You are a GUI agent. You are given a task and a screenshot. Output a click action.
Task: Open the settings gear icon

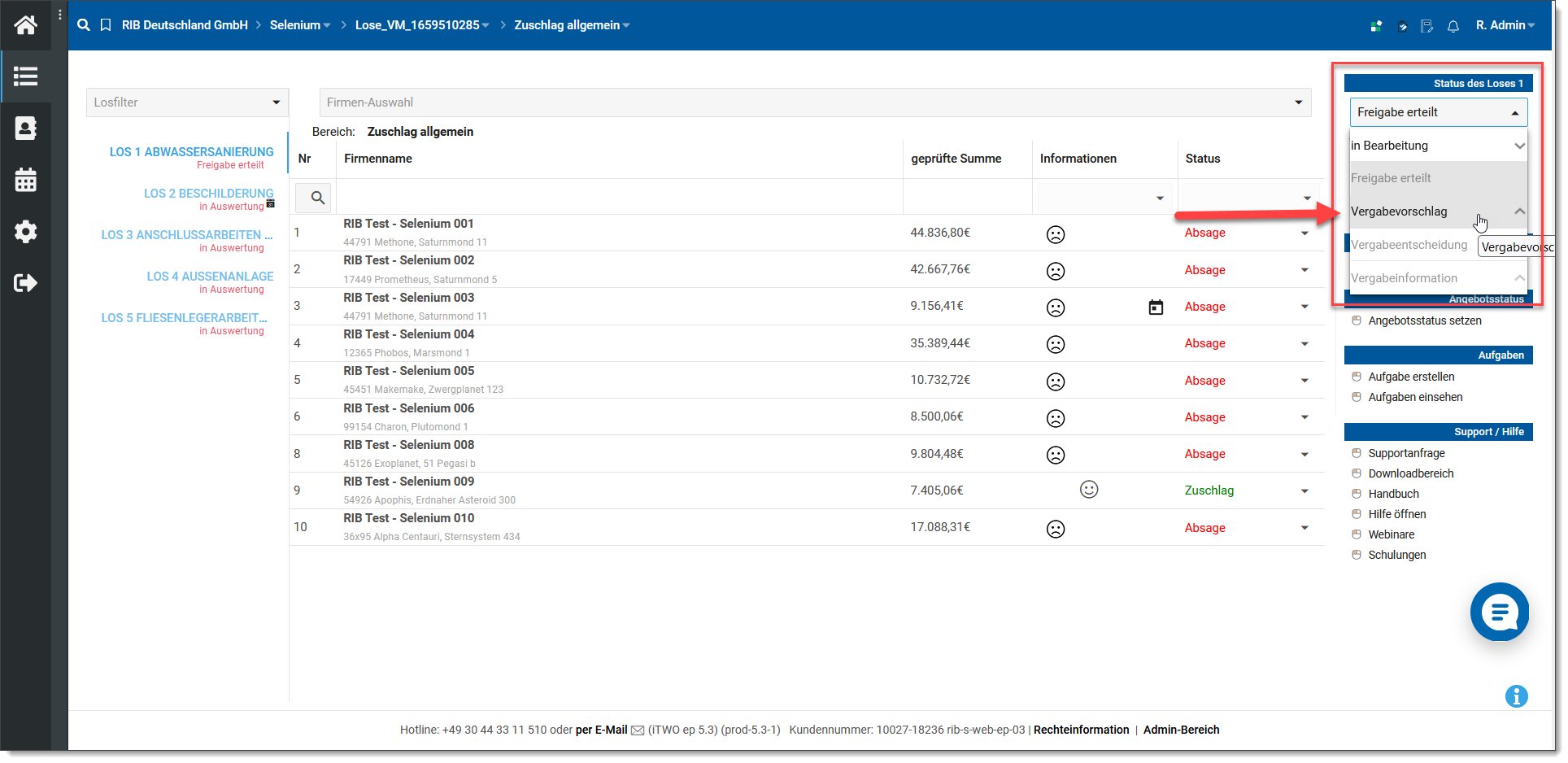pos(25,232)
